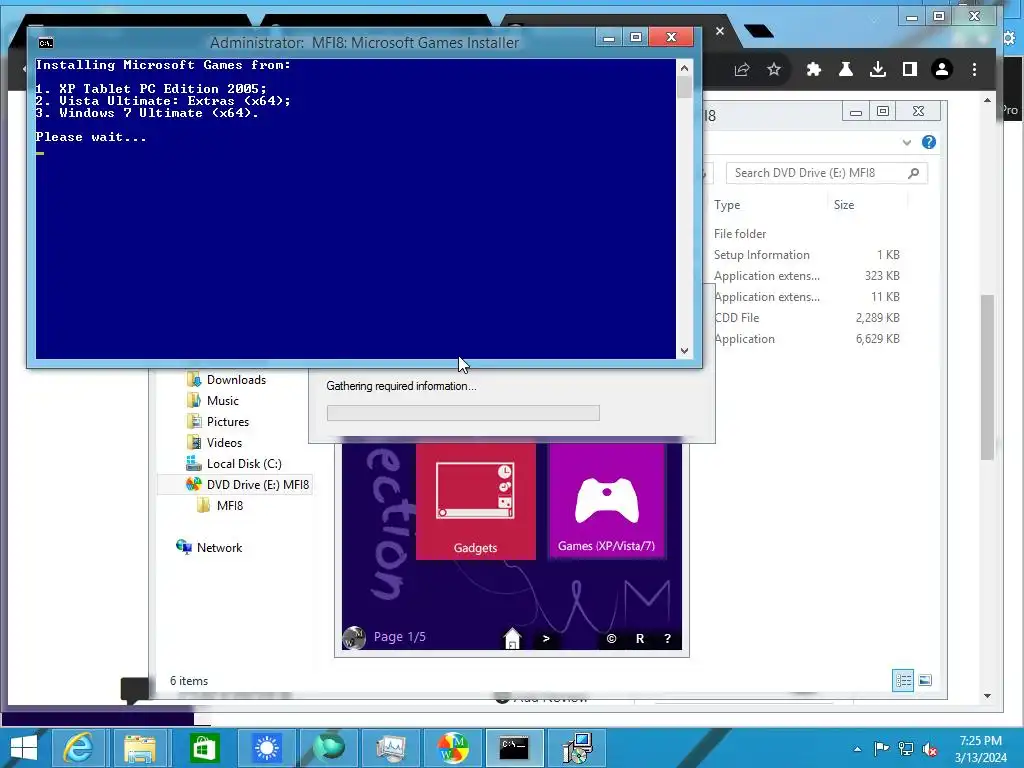Select Network in navigation pane

tap(219, 548)
